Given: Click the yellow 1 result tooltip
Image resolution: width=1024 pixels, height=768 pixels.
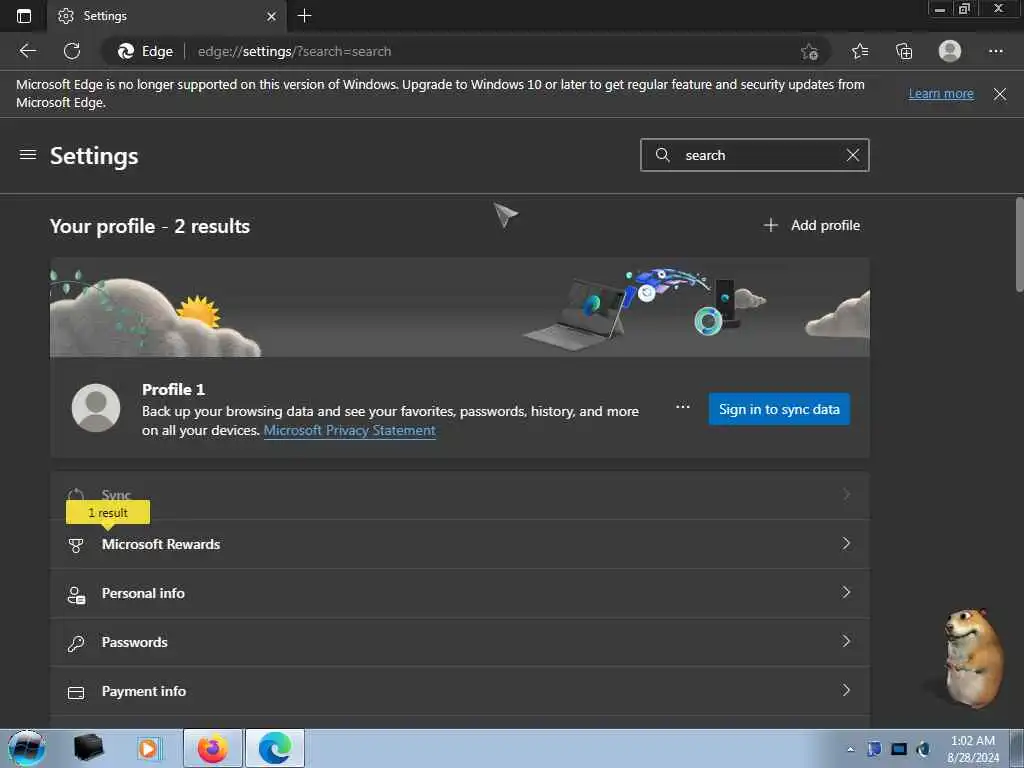Looking at the screenshot, I should click(108, 513).
